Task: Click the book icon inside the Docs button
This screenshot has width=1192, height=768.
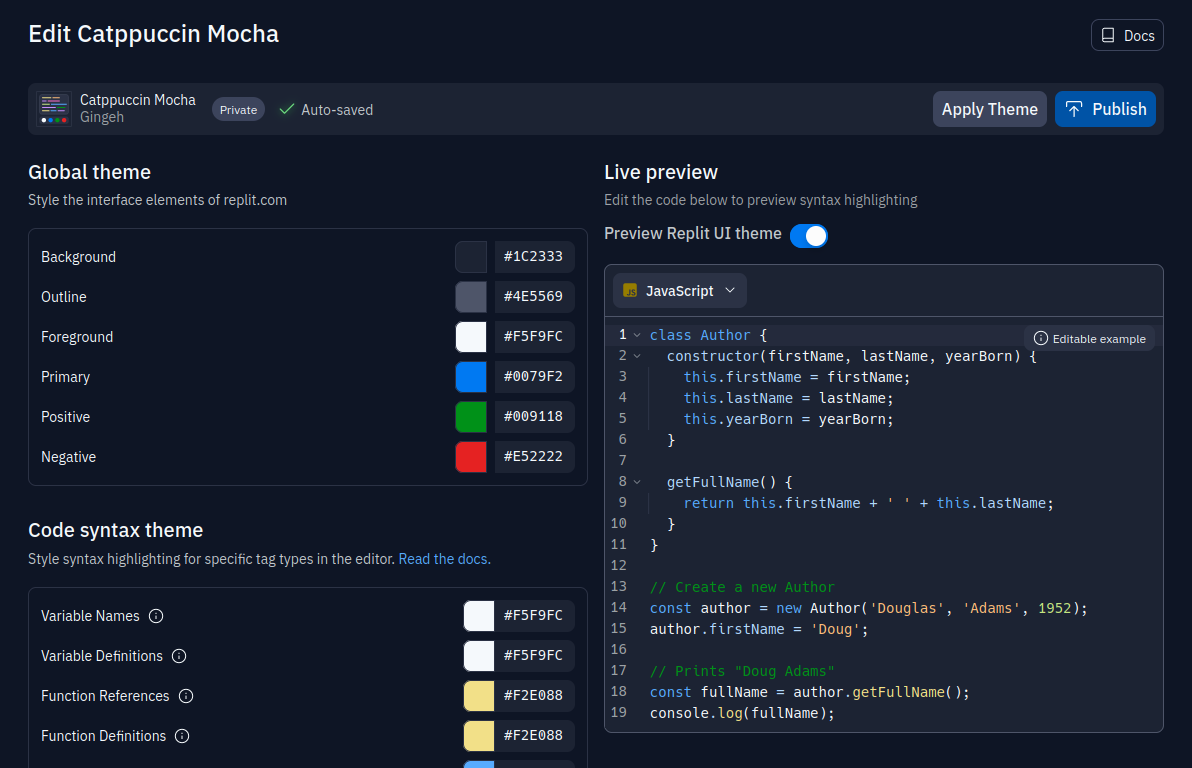Action: coord(1110,35)
